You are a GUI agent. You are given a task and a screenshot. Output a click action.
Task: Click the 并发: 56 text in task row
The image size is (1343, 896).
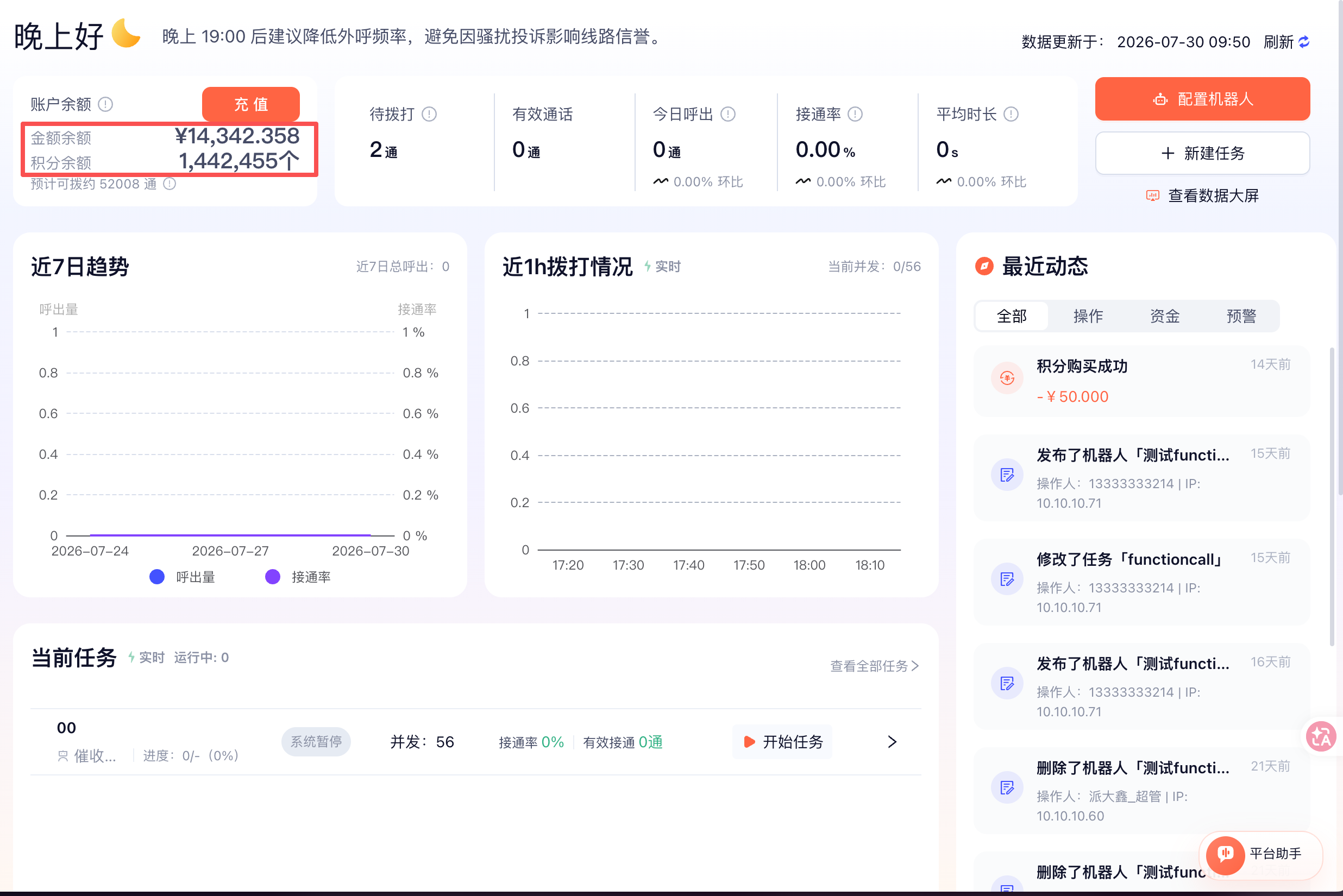coord(422,742)
